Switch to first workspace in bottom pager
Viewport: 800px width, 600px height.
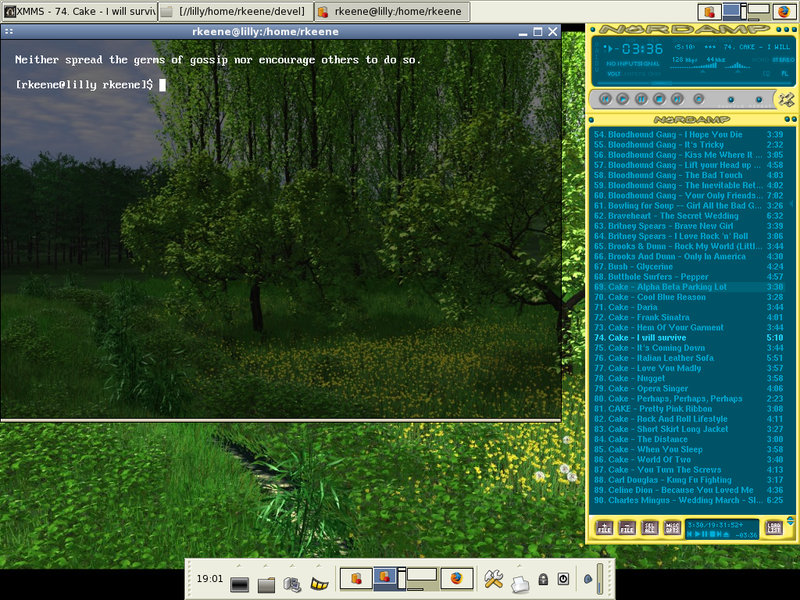coord(355,579)
